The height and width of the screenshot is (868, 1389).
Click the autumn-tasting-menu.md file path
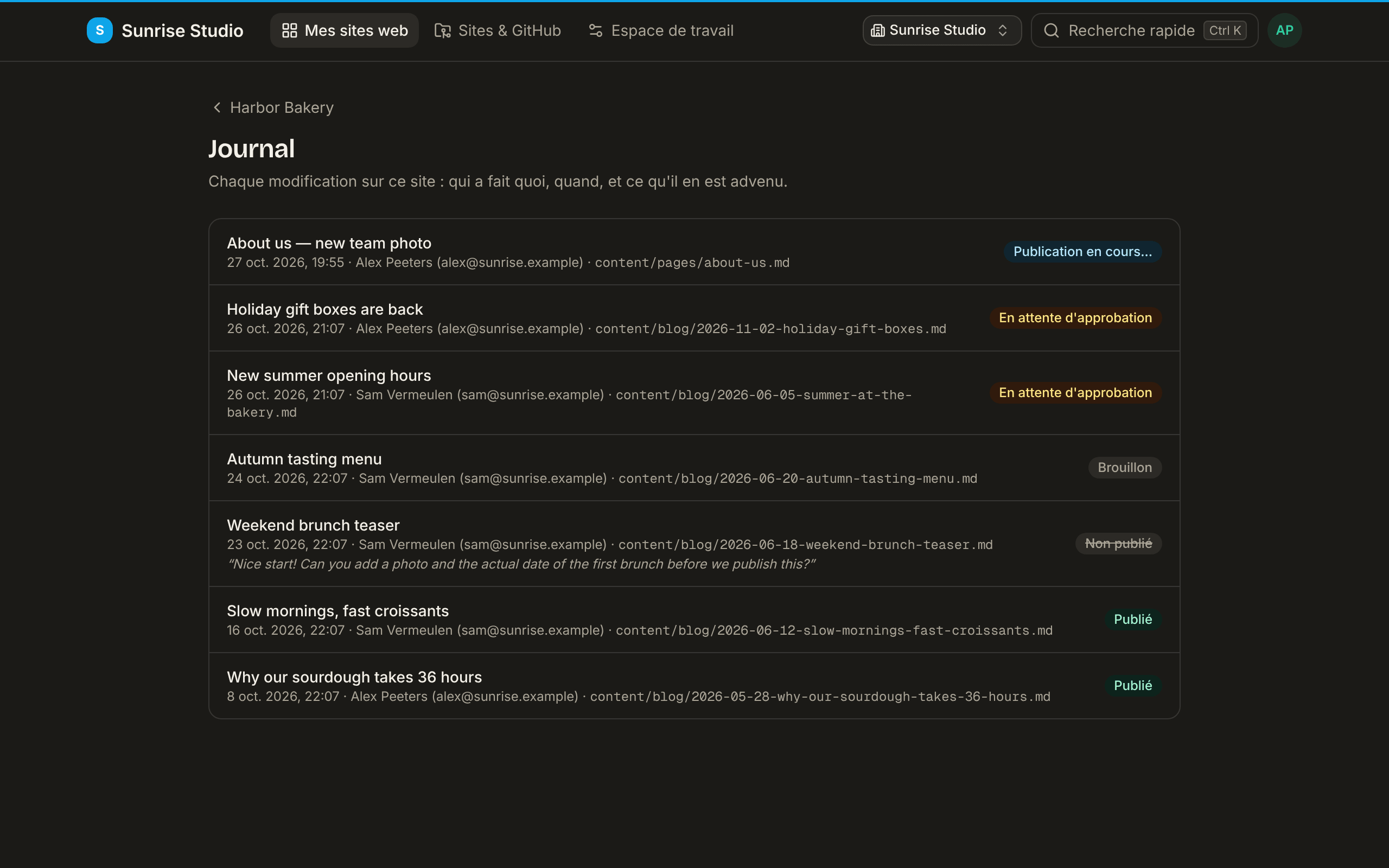coord(798,479)
